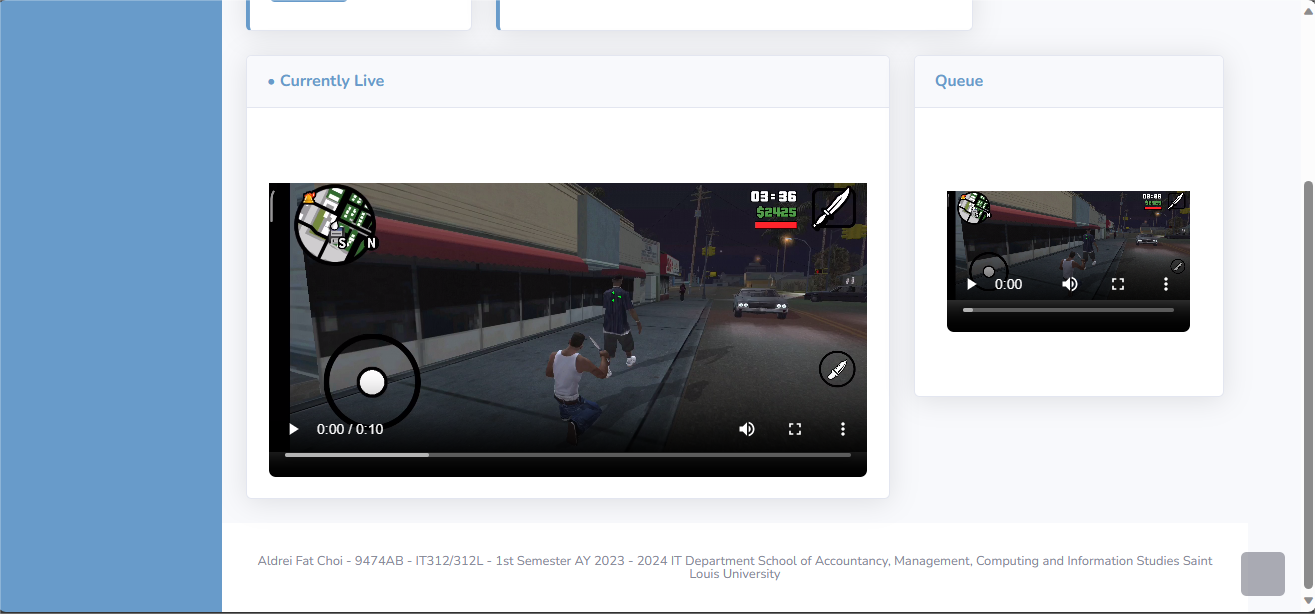Enter fullscreen on the Queue video
Viewport: 1315px width, 614px height.
coord(1118,284)
